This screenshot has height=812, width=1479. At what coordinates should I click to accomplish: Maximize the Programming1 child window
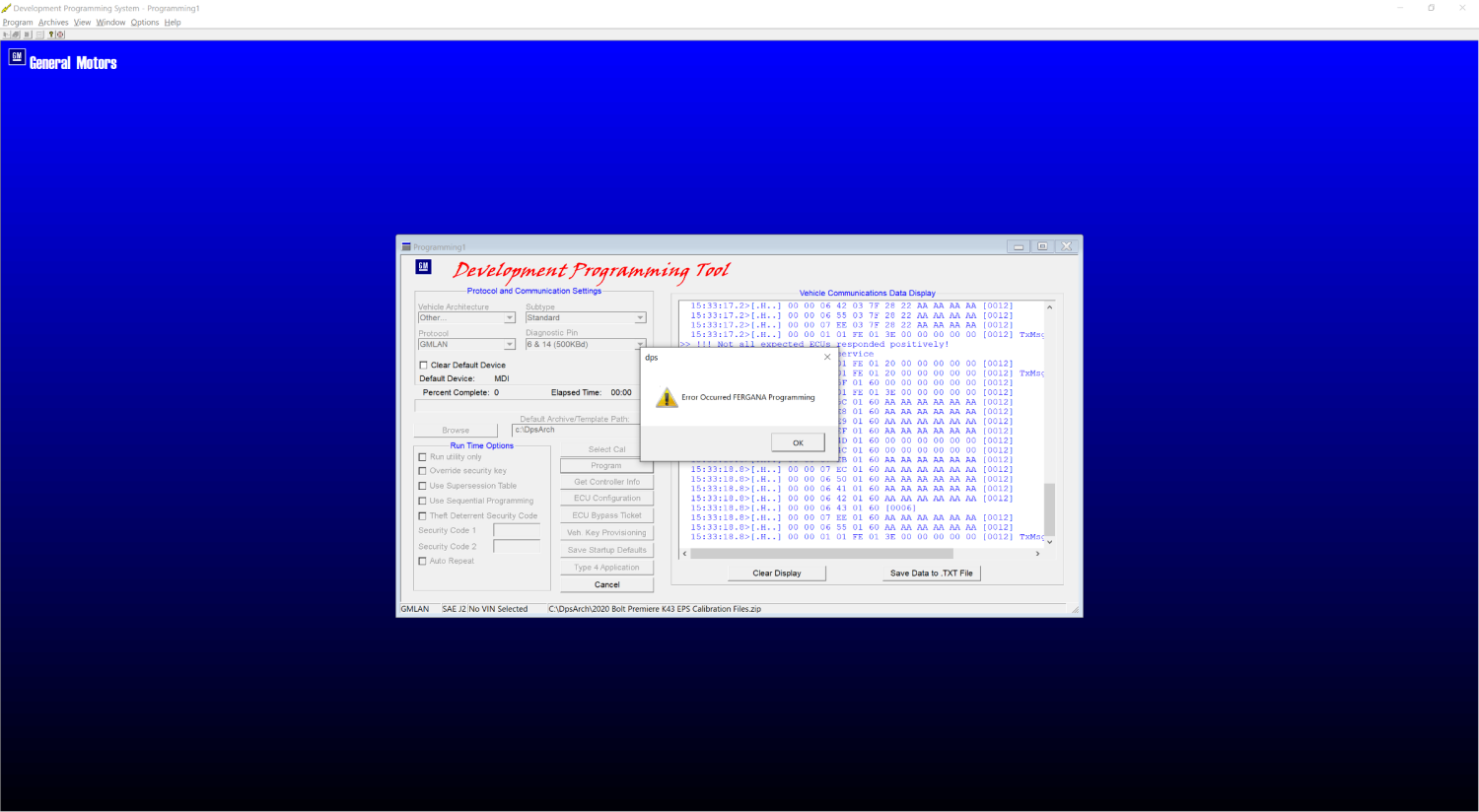tap(1042, 246)
